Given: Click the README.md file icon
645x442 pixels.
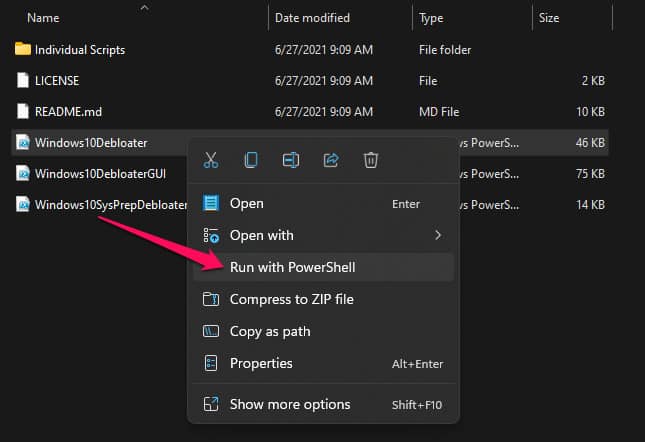Looking at the screenshot, I should (23, 111).
